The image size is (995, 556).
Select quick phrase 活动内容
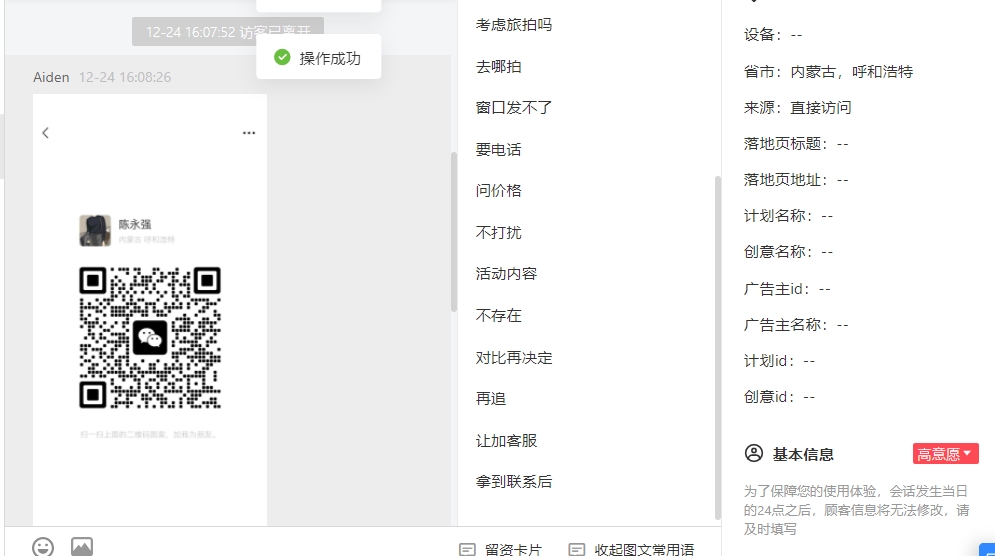coord(506,274)
